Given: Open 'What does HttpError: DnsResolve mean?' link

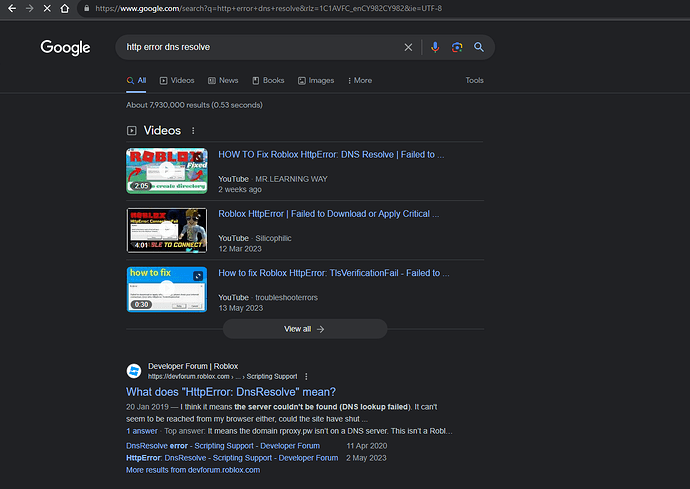Looking at the screenshot, I should pyautogui.click(x=231, y=392).
